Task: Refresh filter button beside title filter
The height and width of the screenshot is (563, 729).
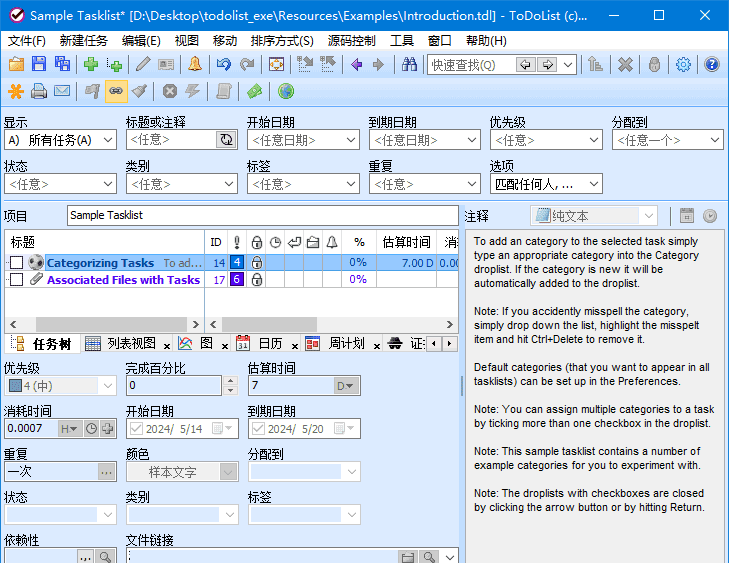Action: click(226, 139)
